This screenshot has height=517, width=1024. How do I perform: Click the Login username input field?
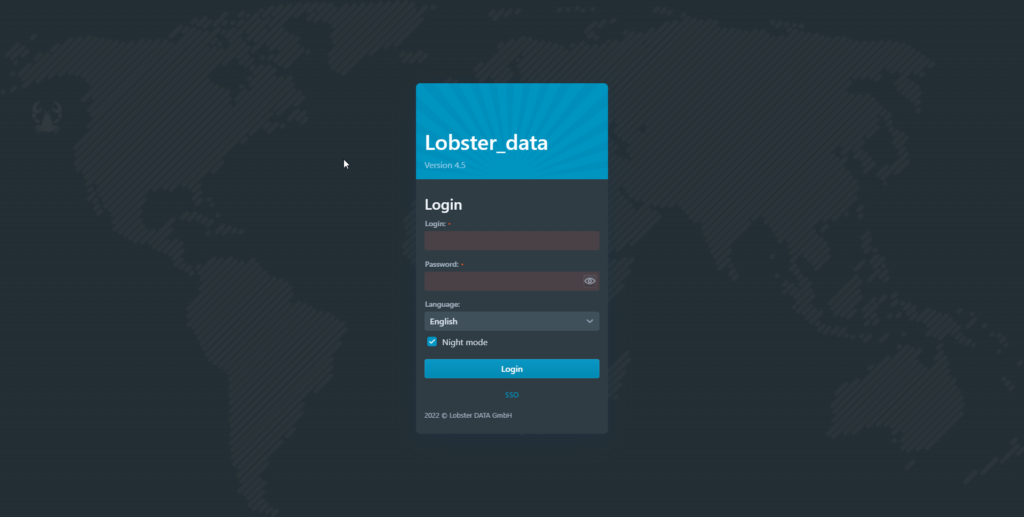click(x=511, y=240)
